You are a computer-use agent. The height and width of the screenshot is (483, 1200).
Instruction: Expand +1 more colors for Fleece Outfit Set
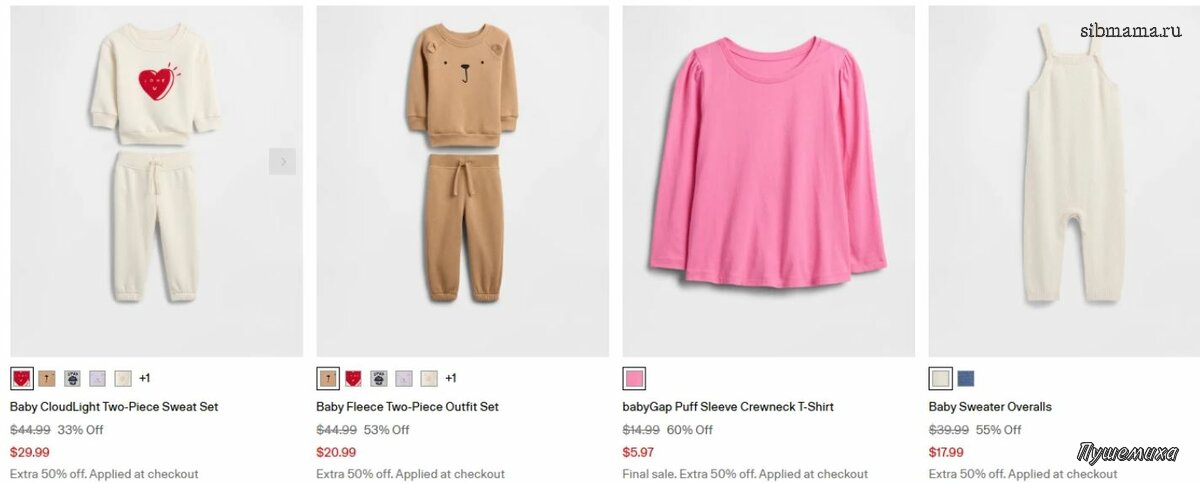tap(451, 378)
